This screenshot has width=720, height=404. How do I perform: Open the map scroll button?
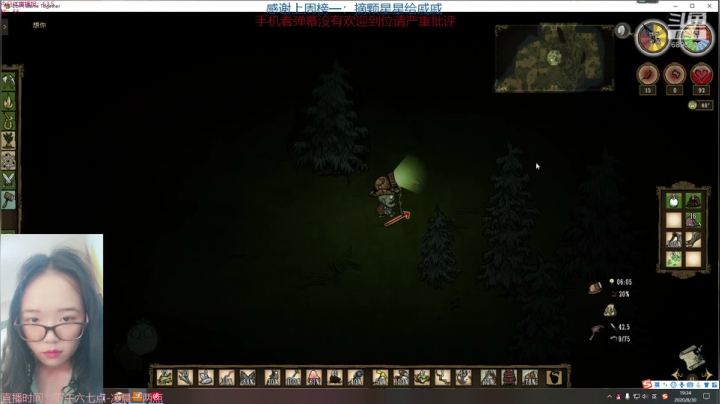pos(692,356)
